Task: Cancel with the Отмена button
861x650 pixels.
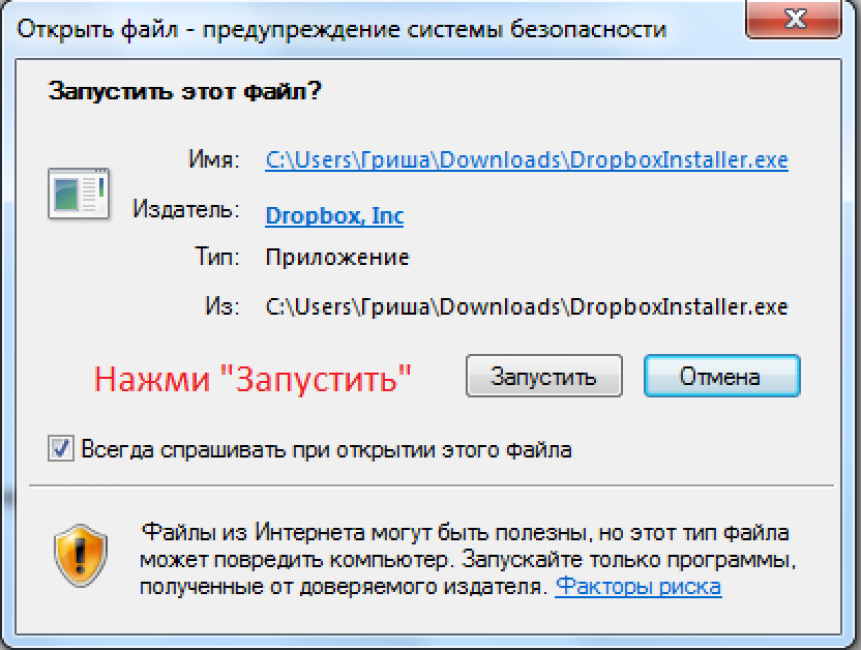Action: [722, 376]
